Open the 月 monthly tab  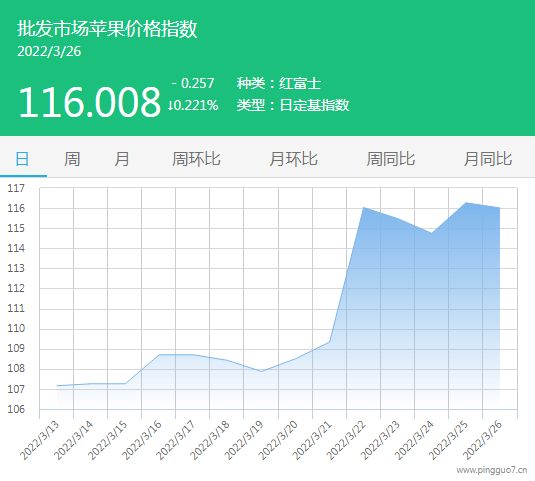[121, 159]
